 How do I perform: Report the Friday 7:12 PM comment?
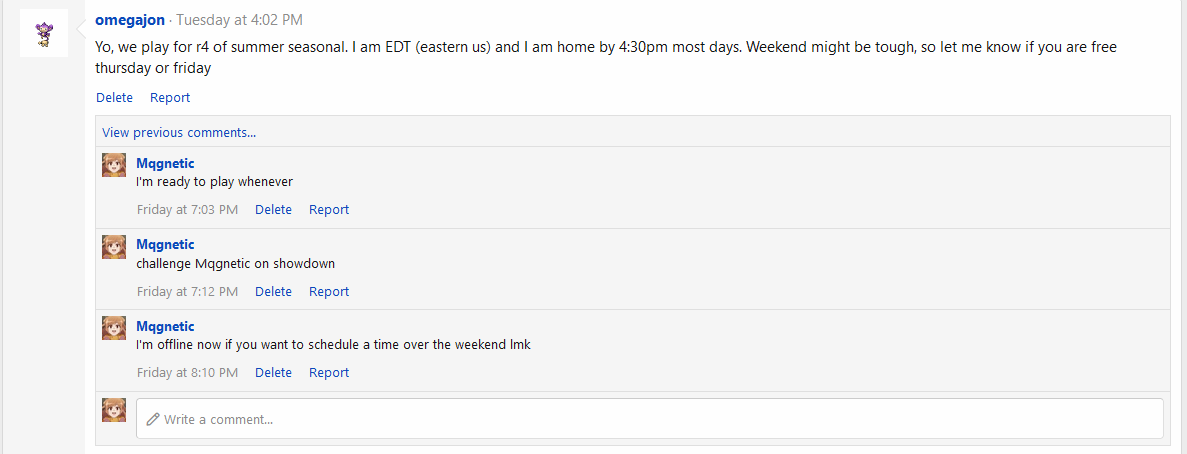tap(329, 292)
